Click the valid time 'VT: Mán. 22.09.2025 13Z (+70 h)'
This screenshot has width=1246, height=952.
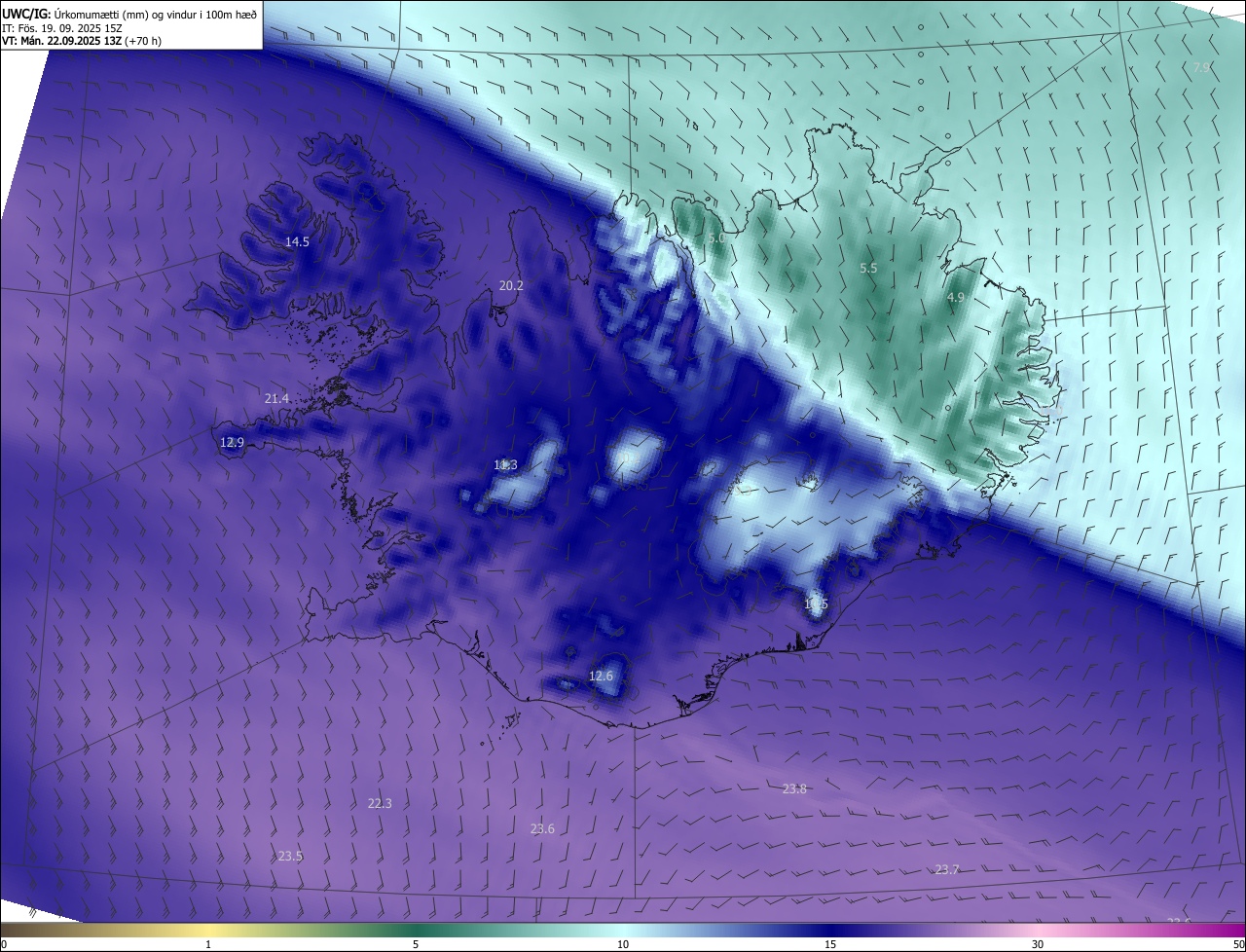pyautogui.click(x=82, y=42)
